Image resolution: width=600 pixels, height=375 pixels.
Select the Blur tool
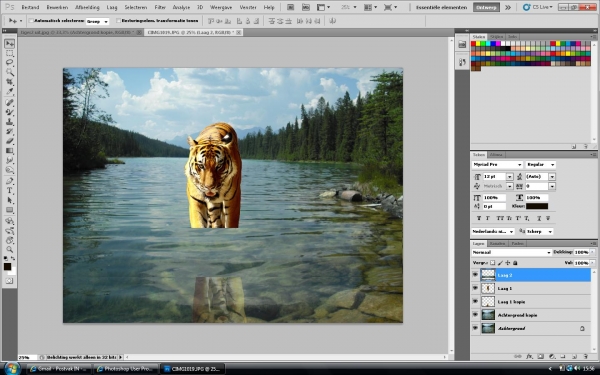[x=10, y=160]
